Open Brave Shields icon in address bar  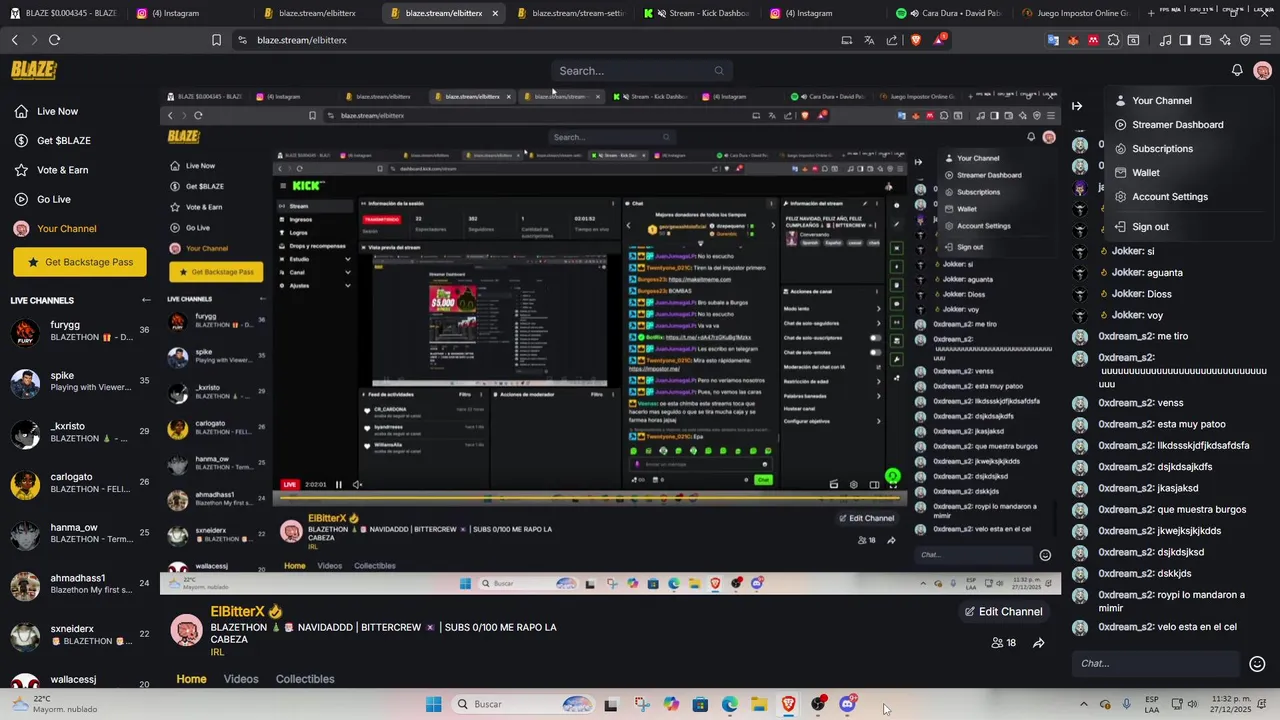point(916,40)
